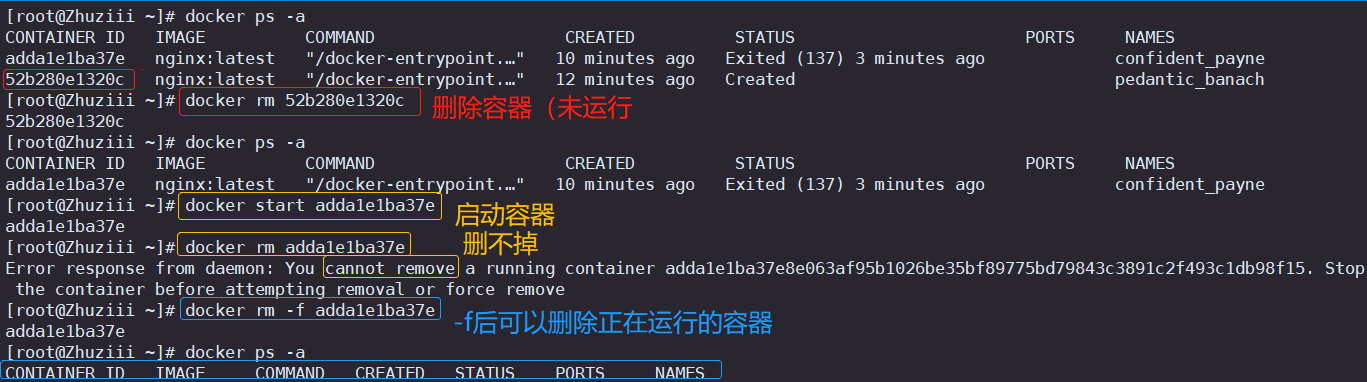The height and width of the screenshot is (382, 1367).
Task: Click the Created status of container 52b280e1320c
Action: point(760,80)
